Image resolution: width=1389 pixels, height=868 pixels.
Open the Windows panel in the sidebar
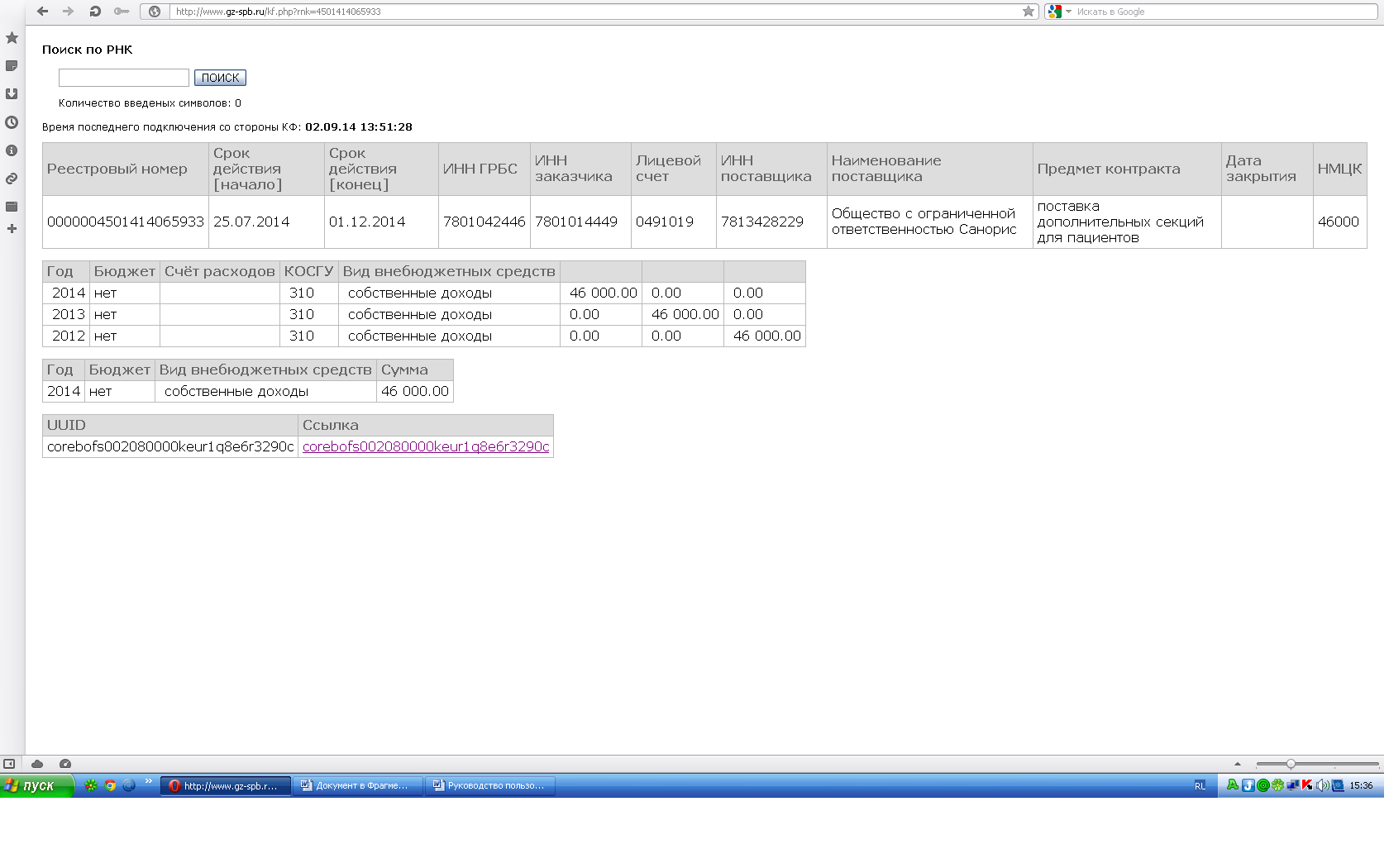coord(12,207)
